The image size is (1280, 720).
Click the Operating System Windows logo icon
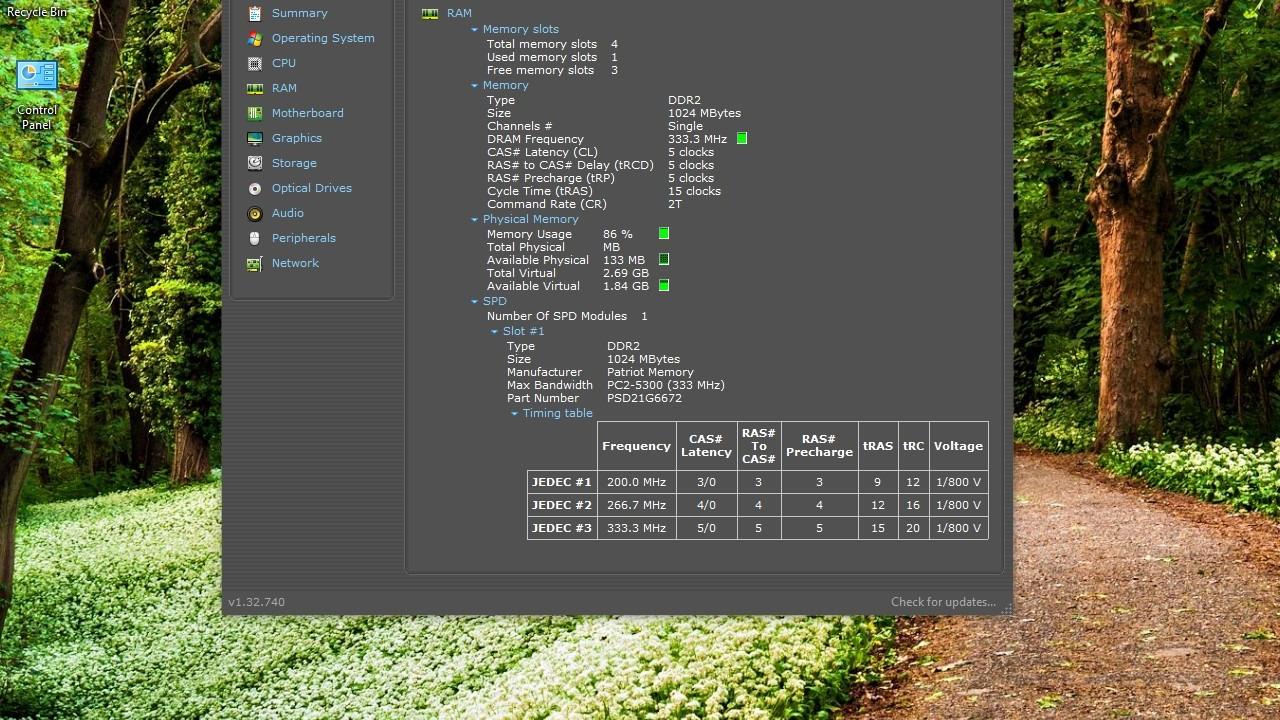click(255, 38)
